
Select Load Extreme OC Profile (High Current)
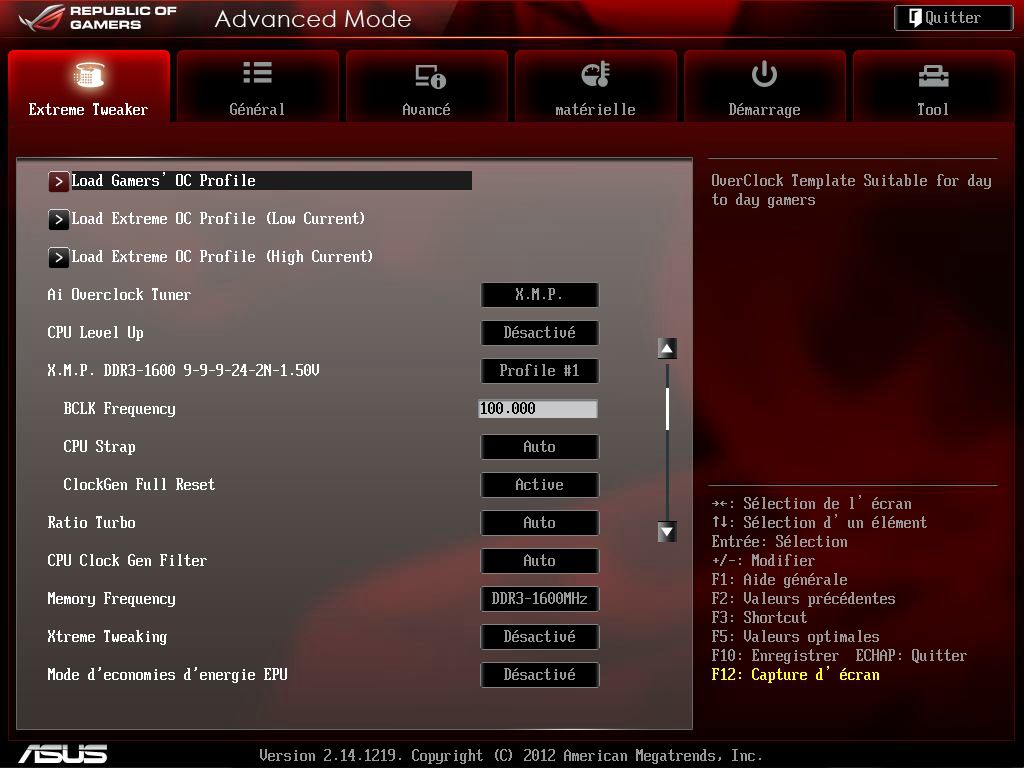210,257
